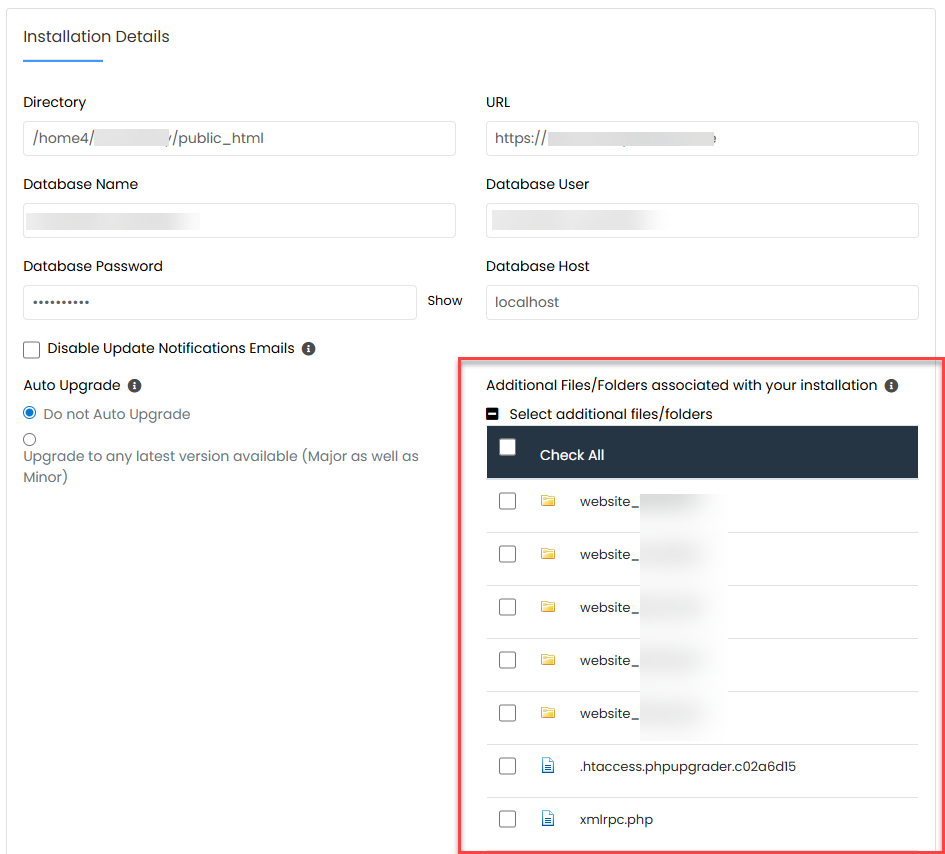Click the folder icon next to the first website_ entry
The image size is (945, 854).
click(x=548, y=501)
